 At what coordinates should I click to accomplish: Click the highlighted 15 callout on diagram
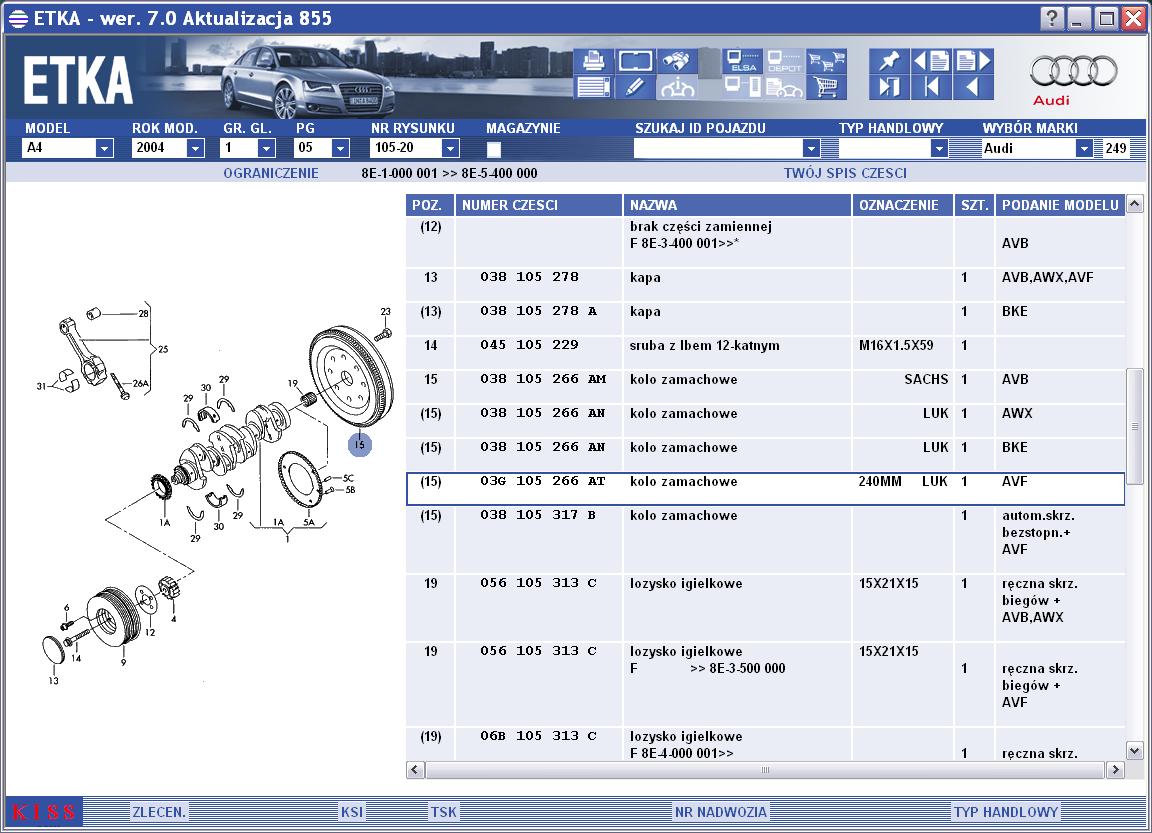(x=359, y=444)
